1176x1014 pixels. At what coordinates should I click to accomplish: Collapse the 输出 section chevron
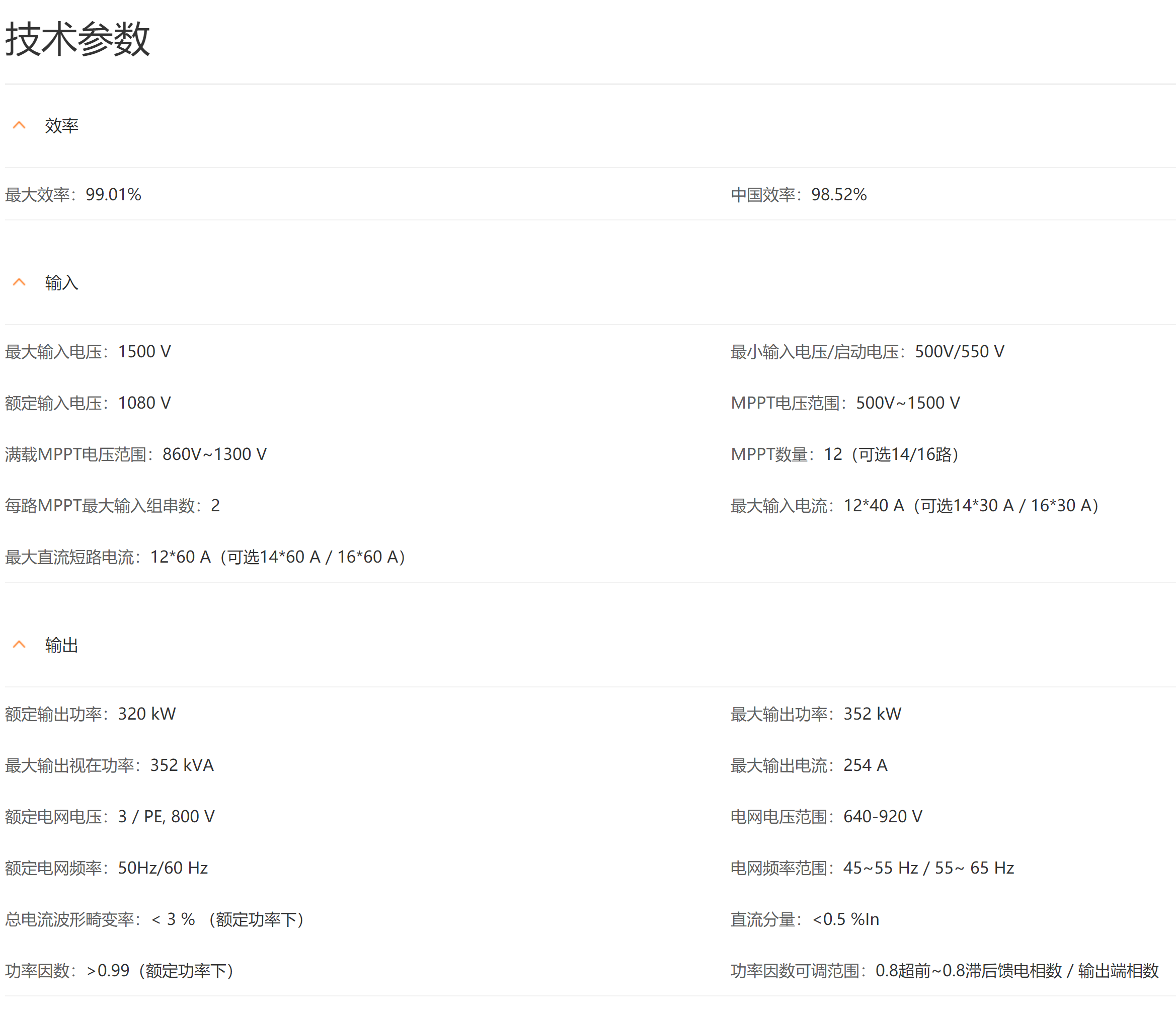point(19,645)
